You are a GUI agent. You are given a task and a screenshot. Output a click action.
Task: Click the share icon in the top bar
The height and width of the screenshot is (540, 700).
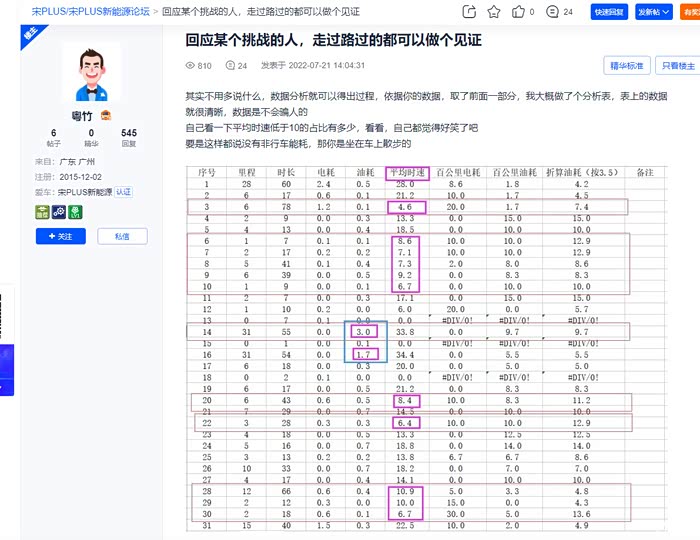coord(469,12)
